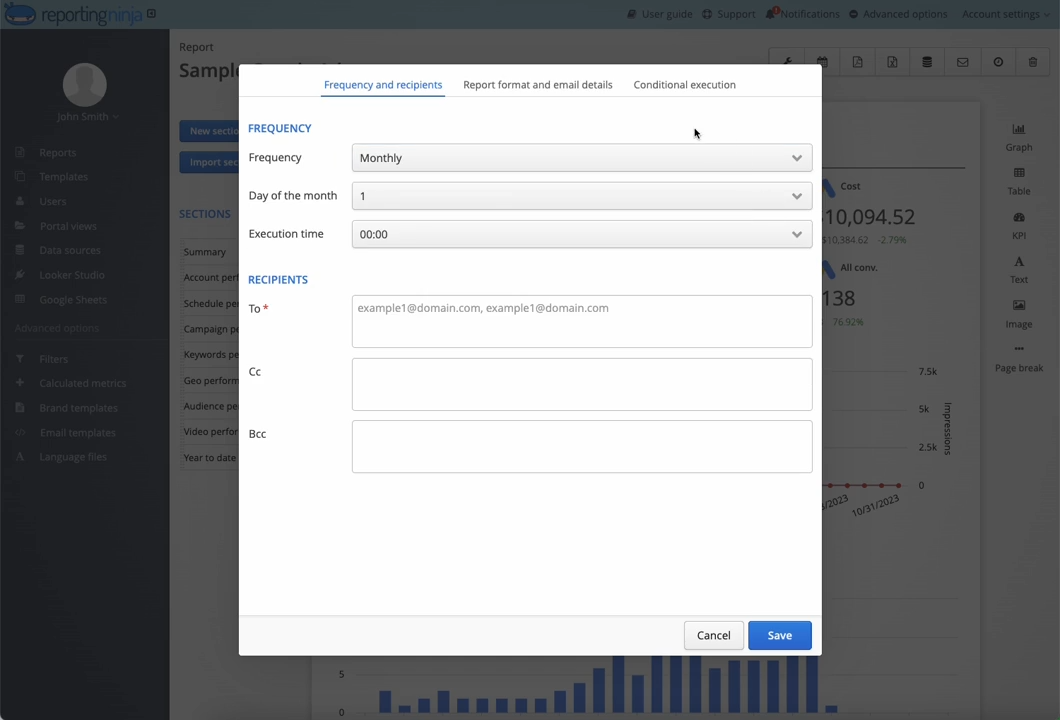Viewport: 1060px width, 720px height.
Task: Open Advanced options in the top bar
Action: (898, 14)
